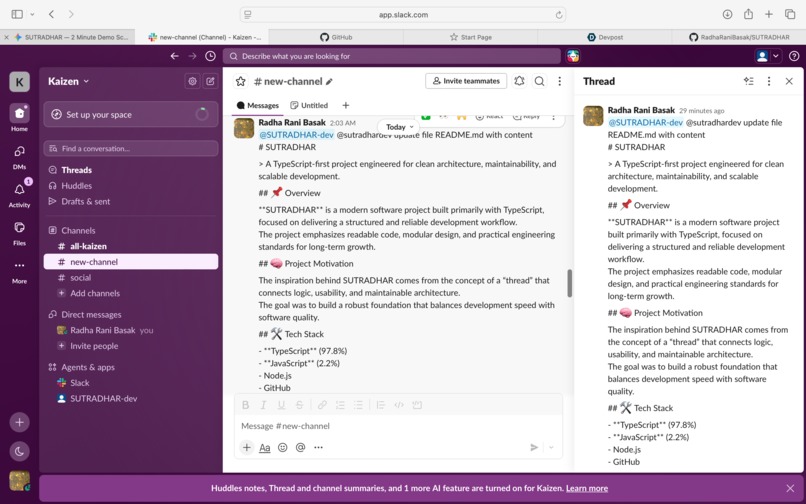Open Radha Rani Basak direct message
Screen dimensions: 806x504
tap(131, 330)
